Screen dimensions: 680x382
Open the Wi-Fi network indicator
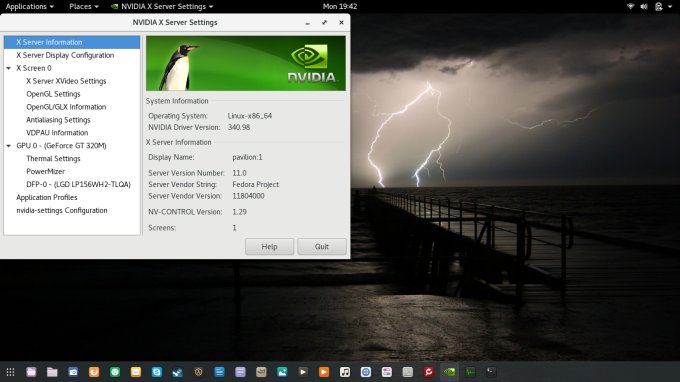pyautogui.click(x=631, y=7)
